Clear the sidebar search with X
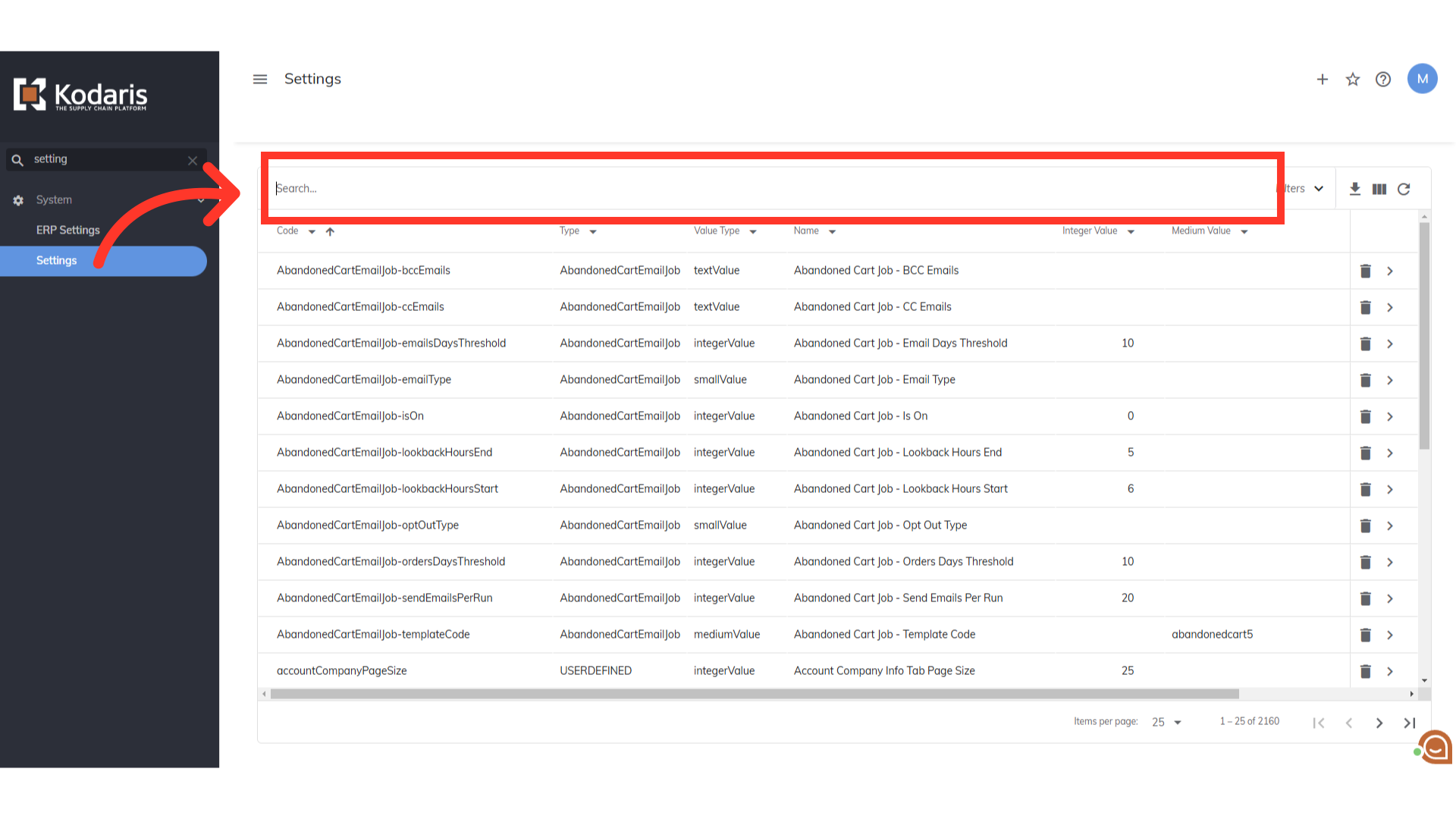Screen dimensions: 1456x819 [x=193, y=160]
